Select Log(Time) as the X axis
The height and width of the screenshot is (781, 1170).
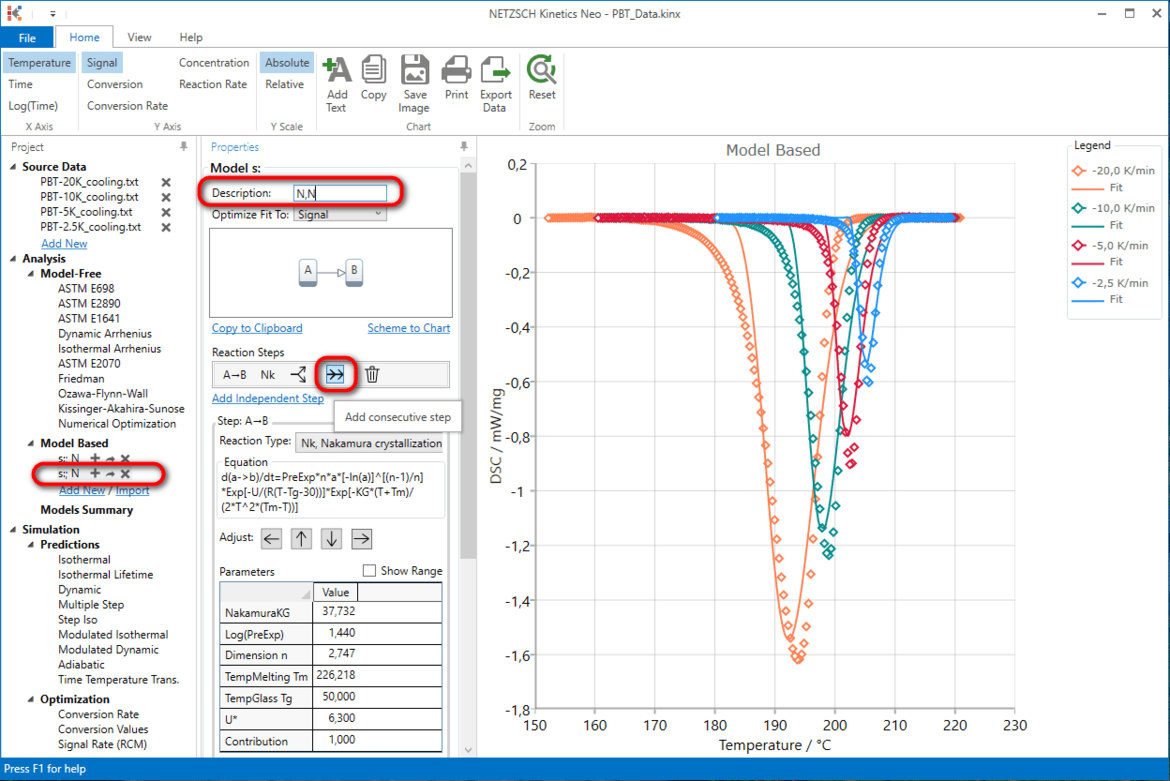(33, 106)
